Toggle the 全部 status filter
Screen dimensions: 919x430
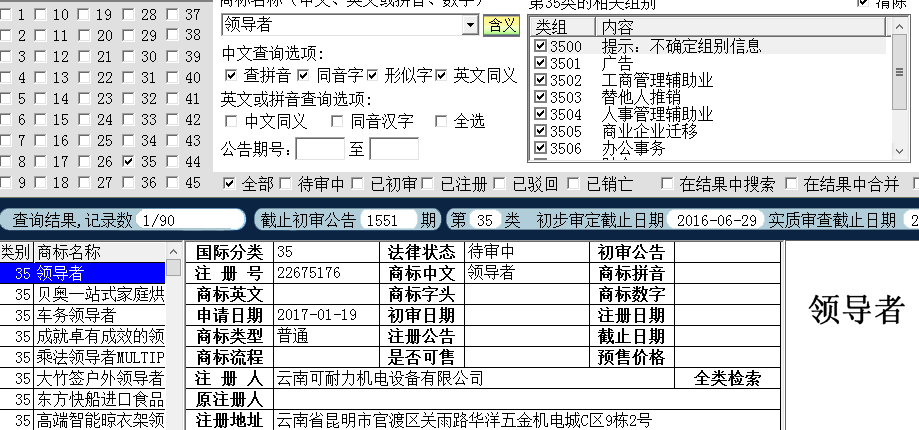click(230, 184)
